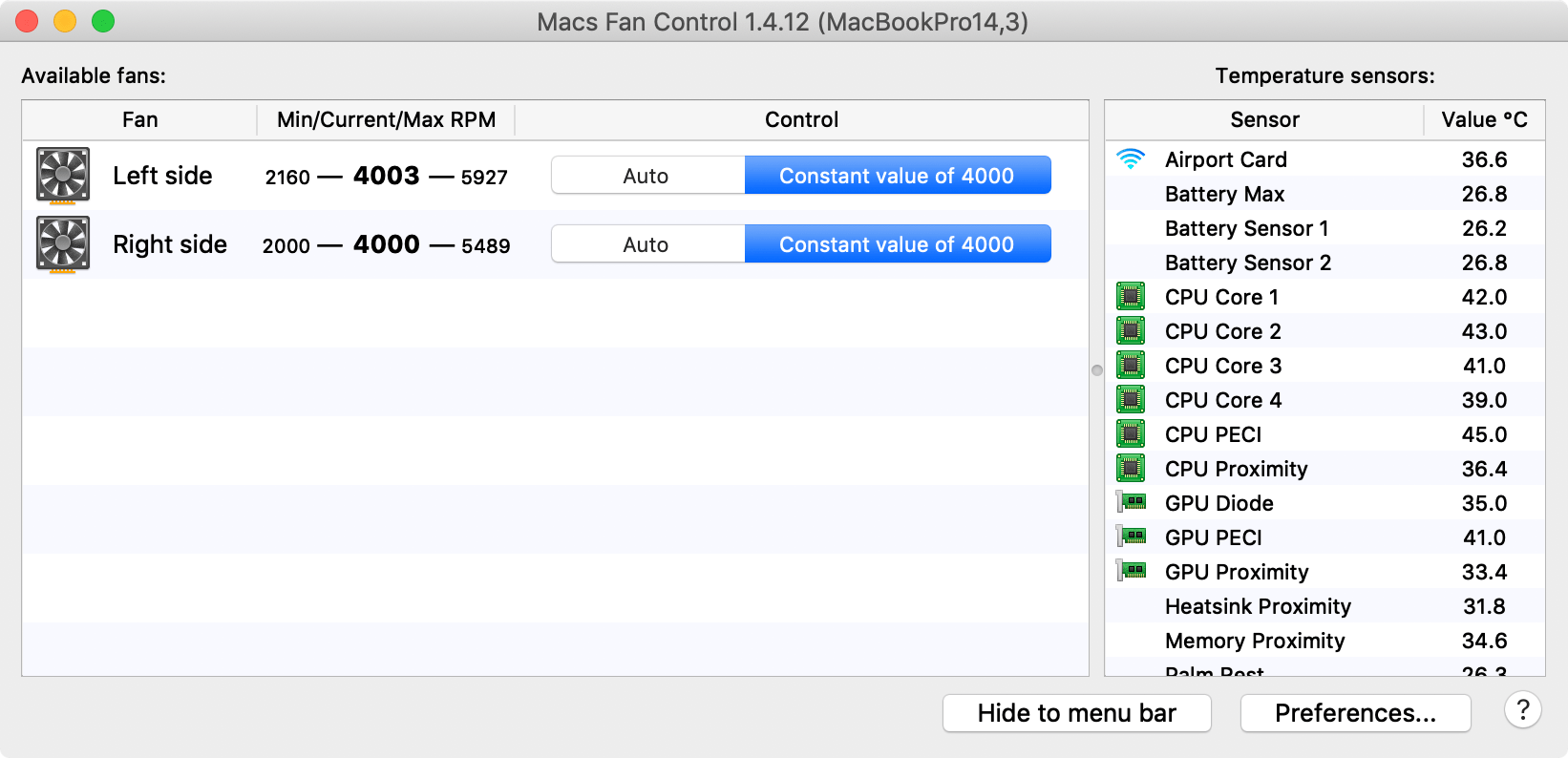
Task: Click Memory Proximity value 34.6
Action: pyautogui.click(x=1484, y=641)
